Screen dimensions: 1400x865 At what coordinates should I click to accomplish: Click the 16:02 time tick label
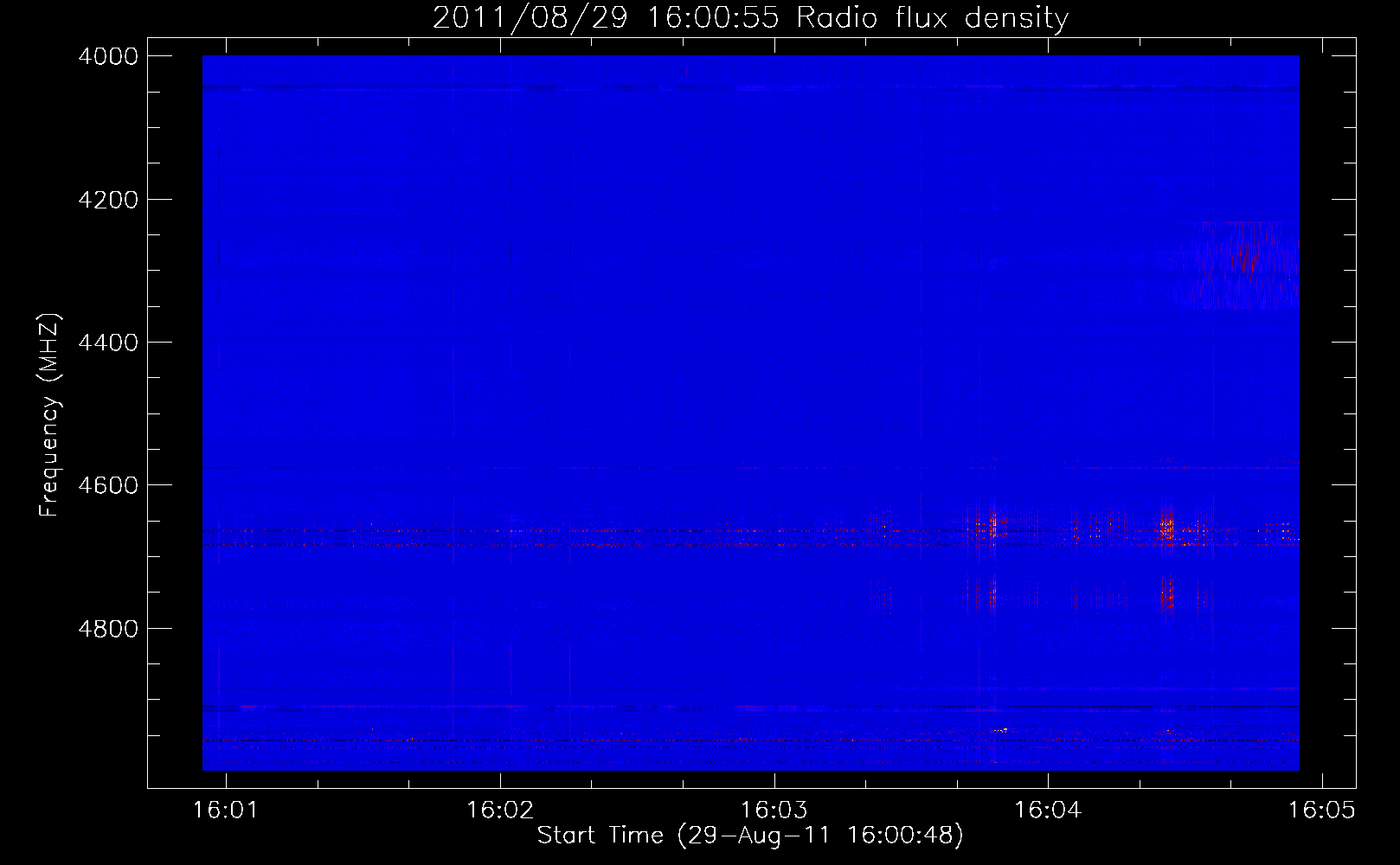click(499, 811)
